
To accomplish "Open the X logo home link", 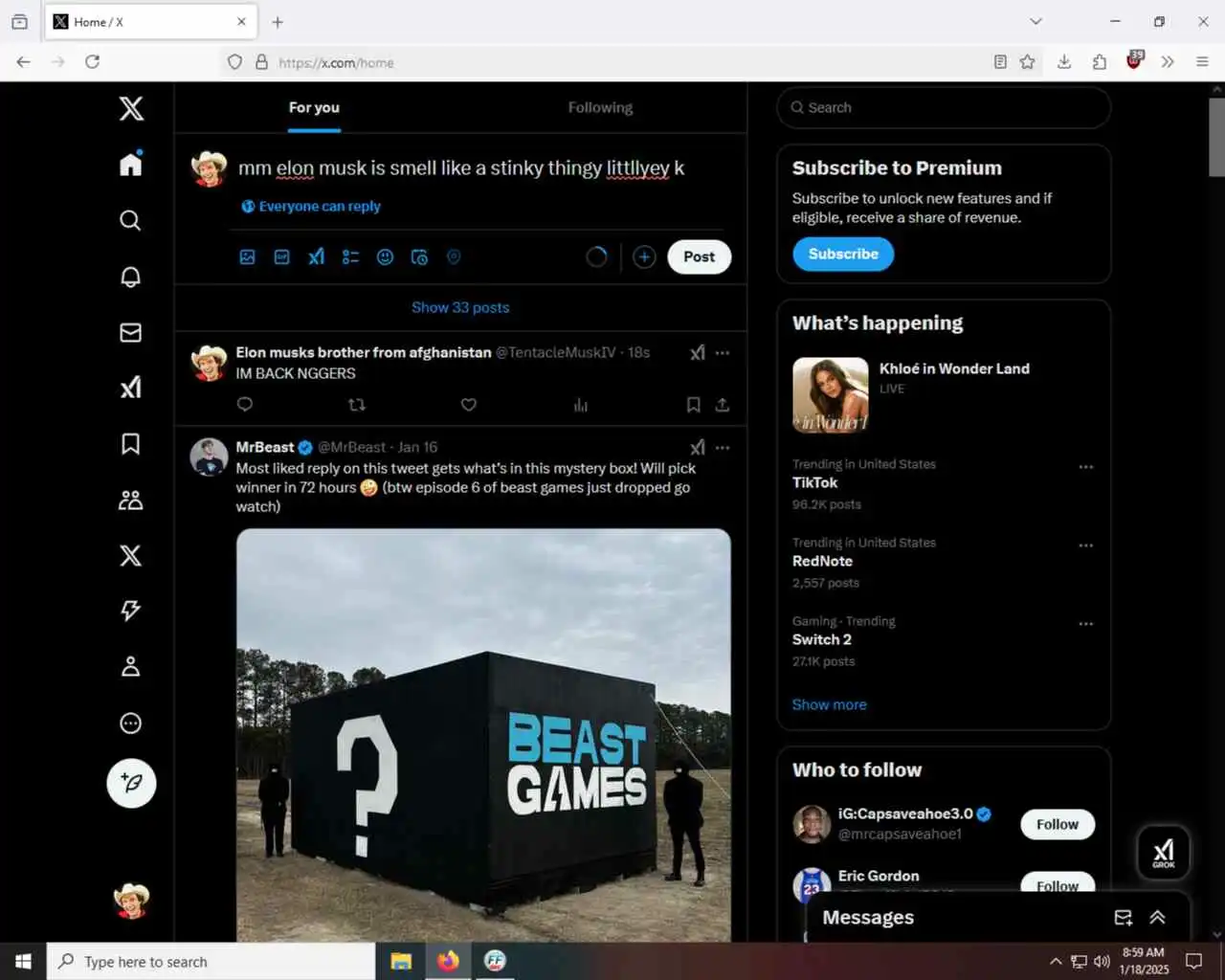I will click(x=131, y=108).
